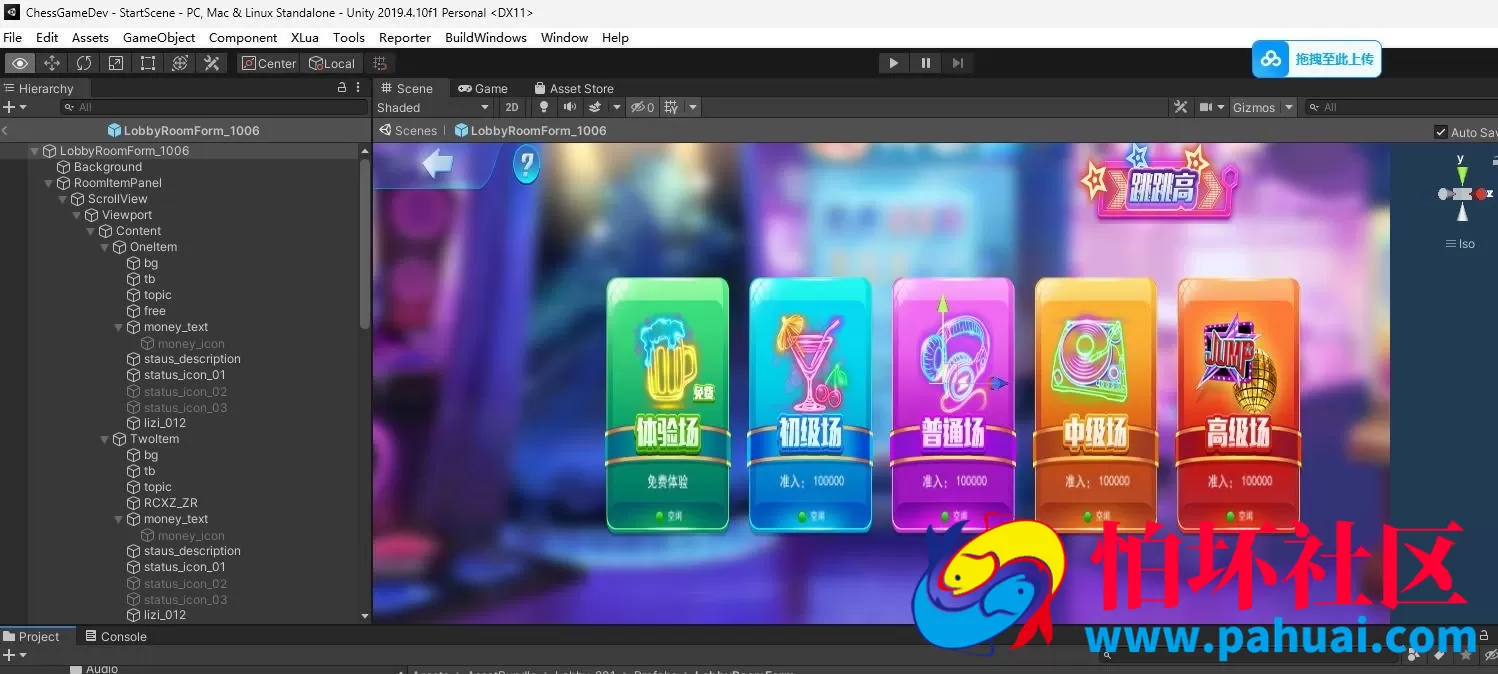
Task: Collapse the OneItem tree node
Action: coord(105,247)
